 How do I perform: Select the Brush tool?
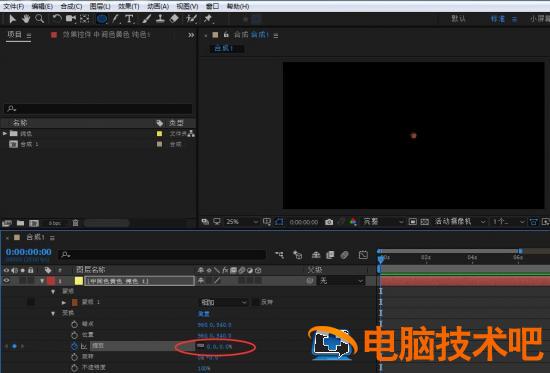pyautogui.click(x=147, y=19)
